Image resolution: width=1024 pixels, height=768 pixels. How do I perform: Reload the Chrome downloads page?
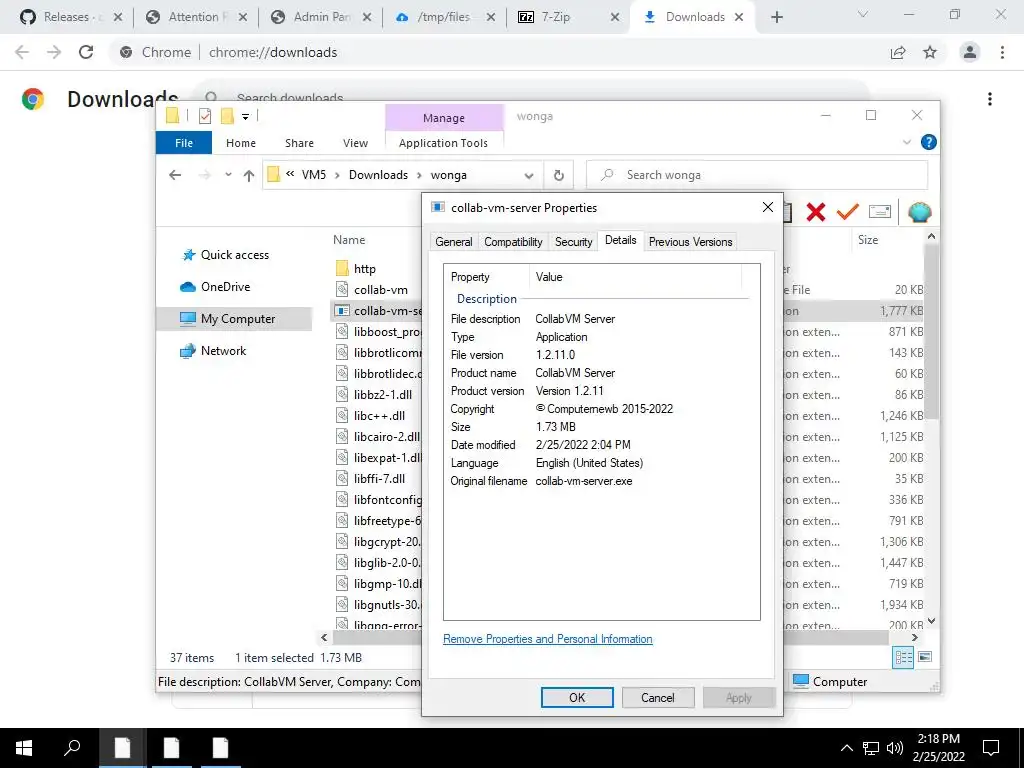(86, 52)
